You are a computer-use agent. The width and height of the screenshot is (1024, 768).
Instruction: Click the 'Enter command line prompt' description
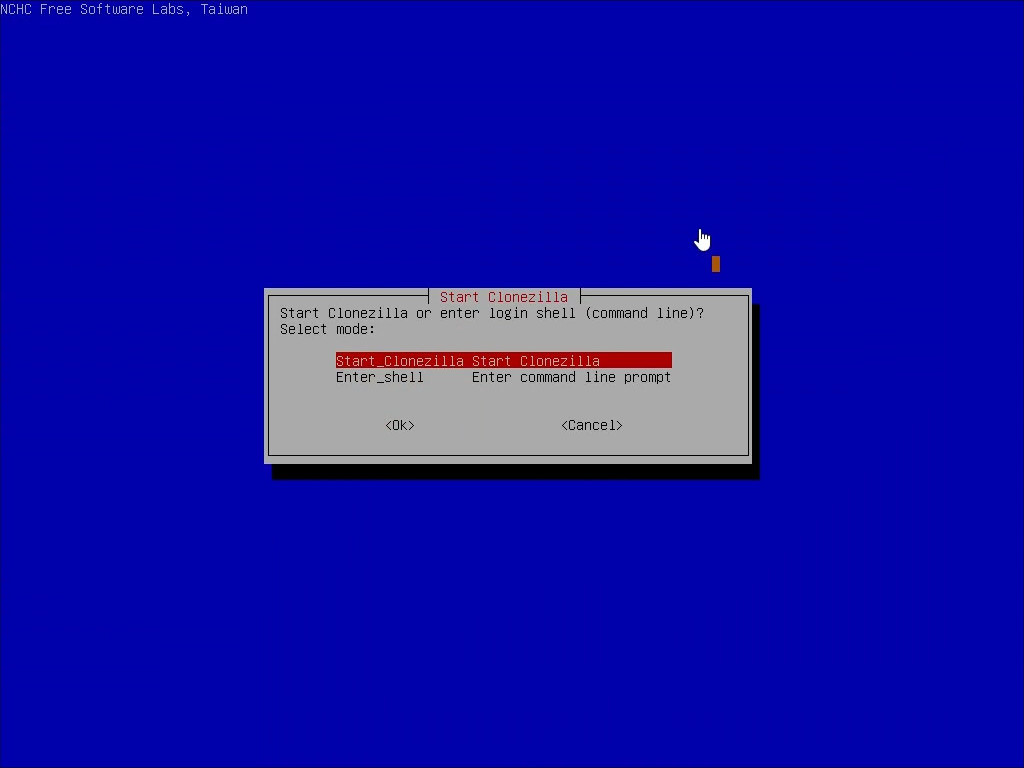(x=571, y=377)
